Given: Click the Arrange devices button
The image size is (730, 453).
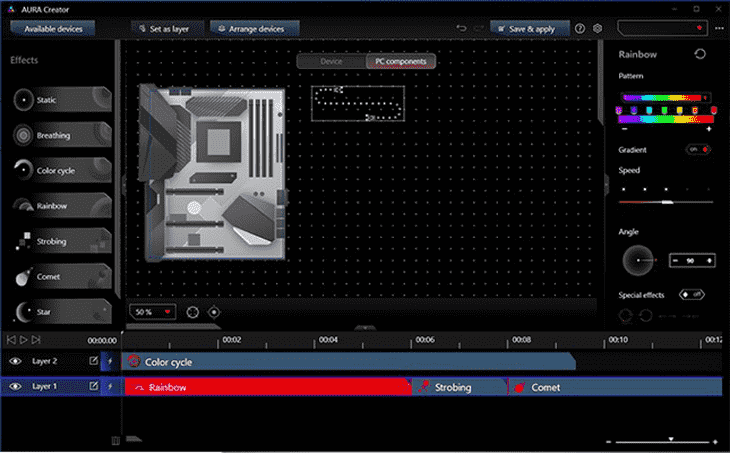Looking at the screenshot, I should (255, 29).
